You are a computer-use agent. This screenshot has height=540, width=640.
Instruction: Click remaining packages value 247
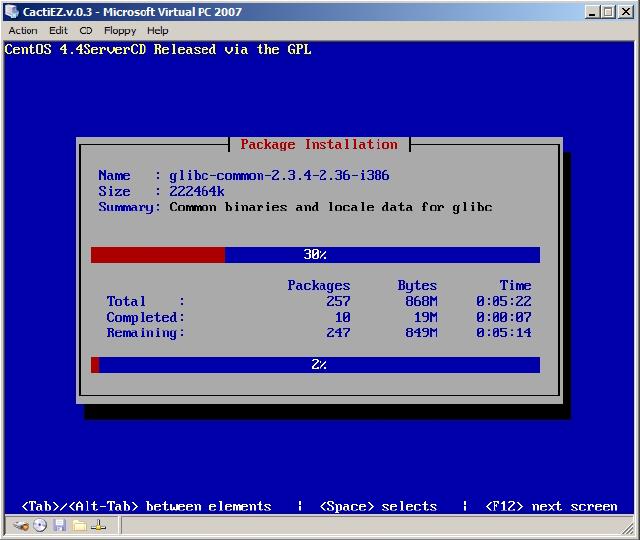[x=338, y=333]
